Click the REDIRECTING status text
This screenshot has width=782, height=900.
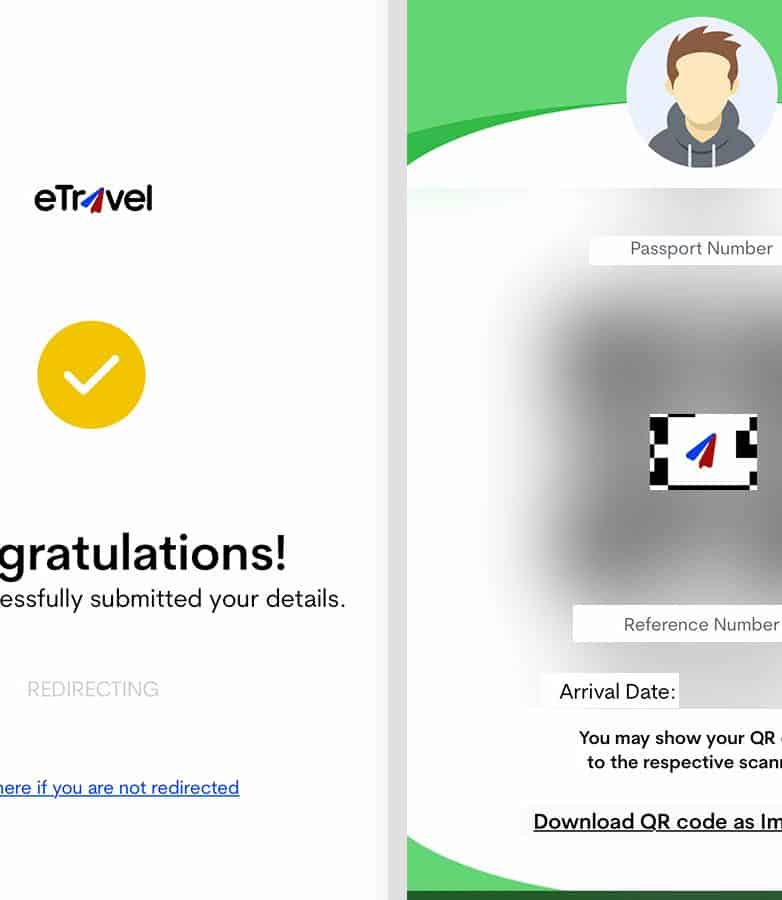tap(93, 689)
